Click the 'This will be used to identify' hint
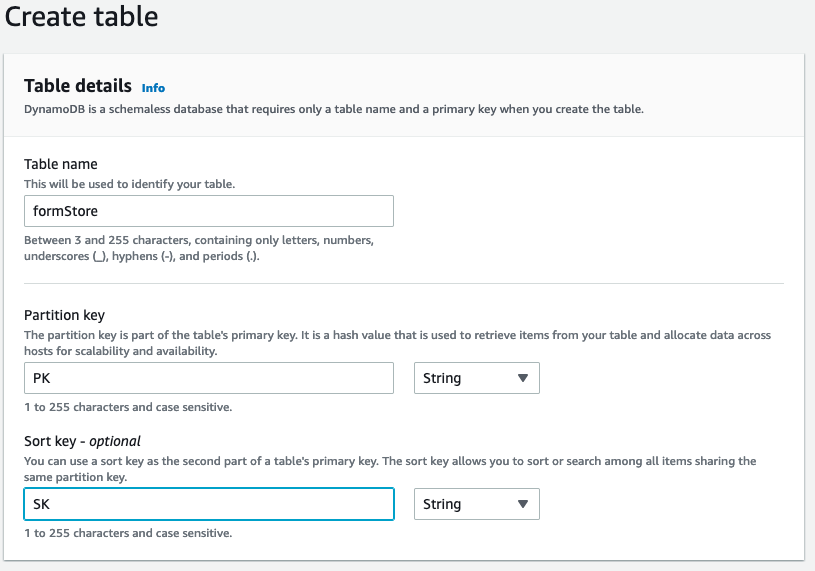 [129, 184]
